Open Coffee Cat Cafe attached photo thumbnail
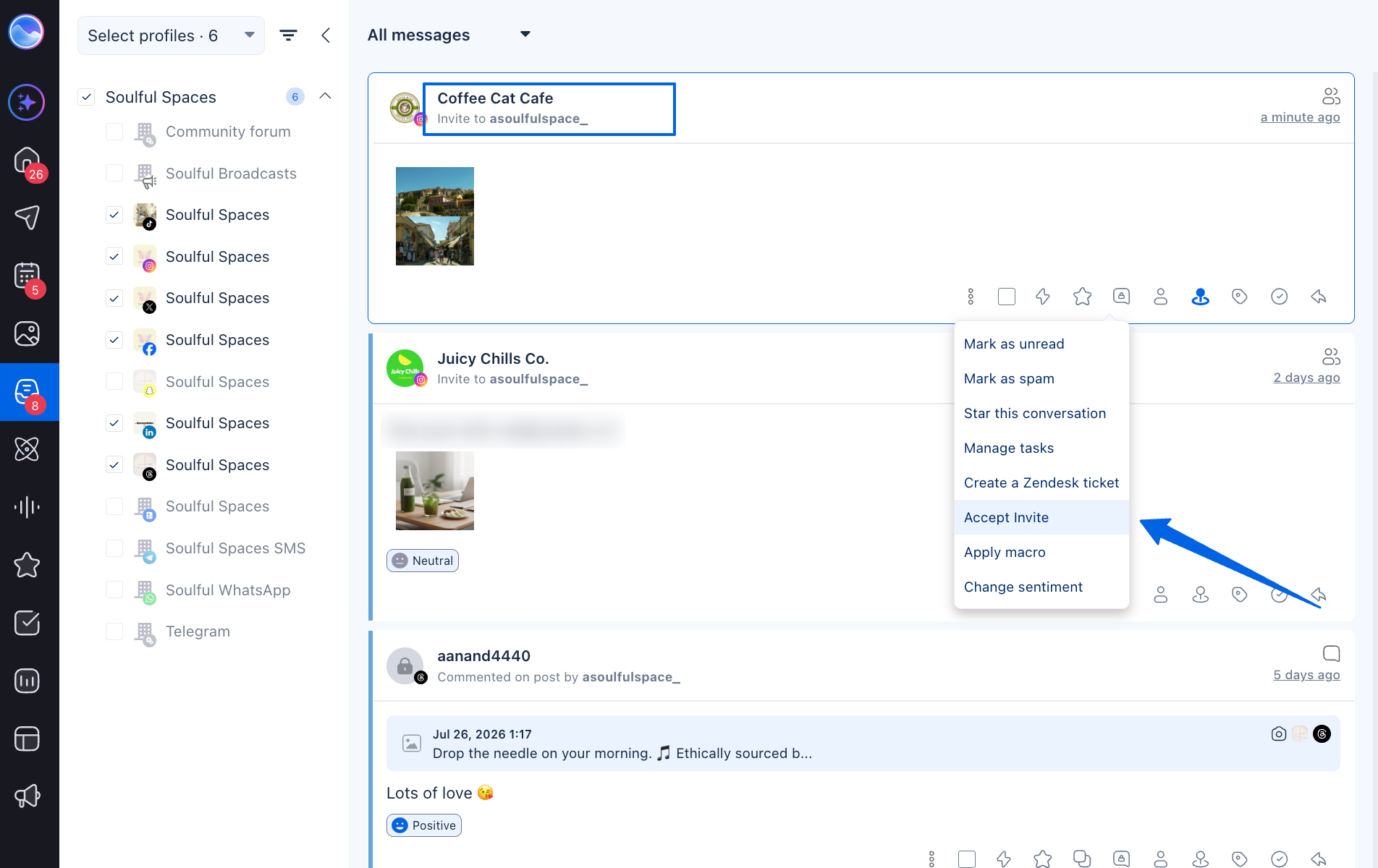The image size is (1378, 868). (x=435, y=216)
